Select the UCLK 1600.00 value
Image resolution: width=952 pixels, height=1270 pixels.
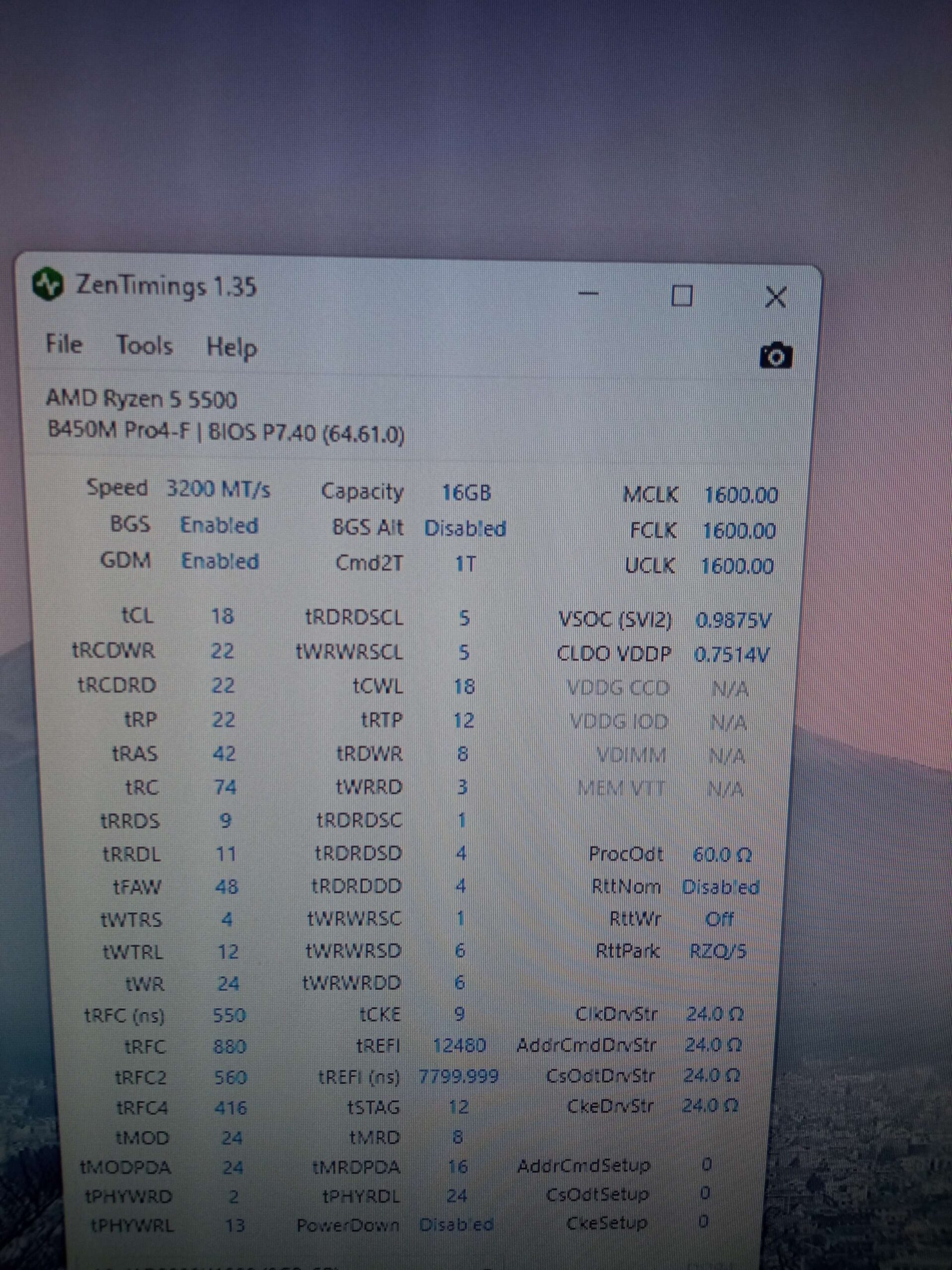point(737,566)
